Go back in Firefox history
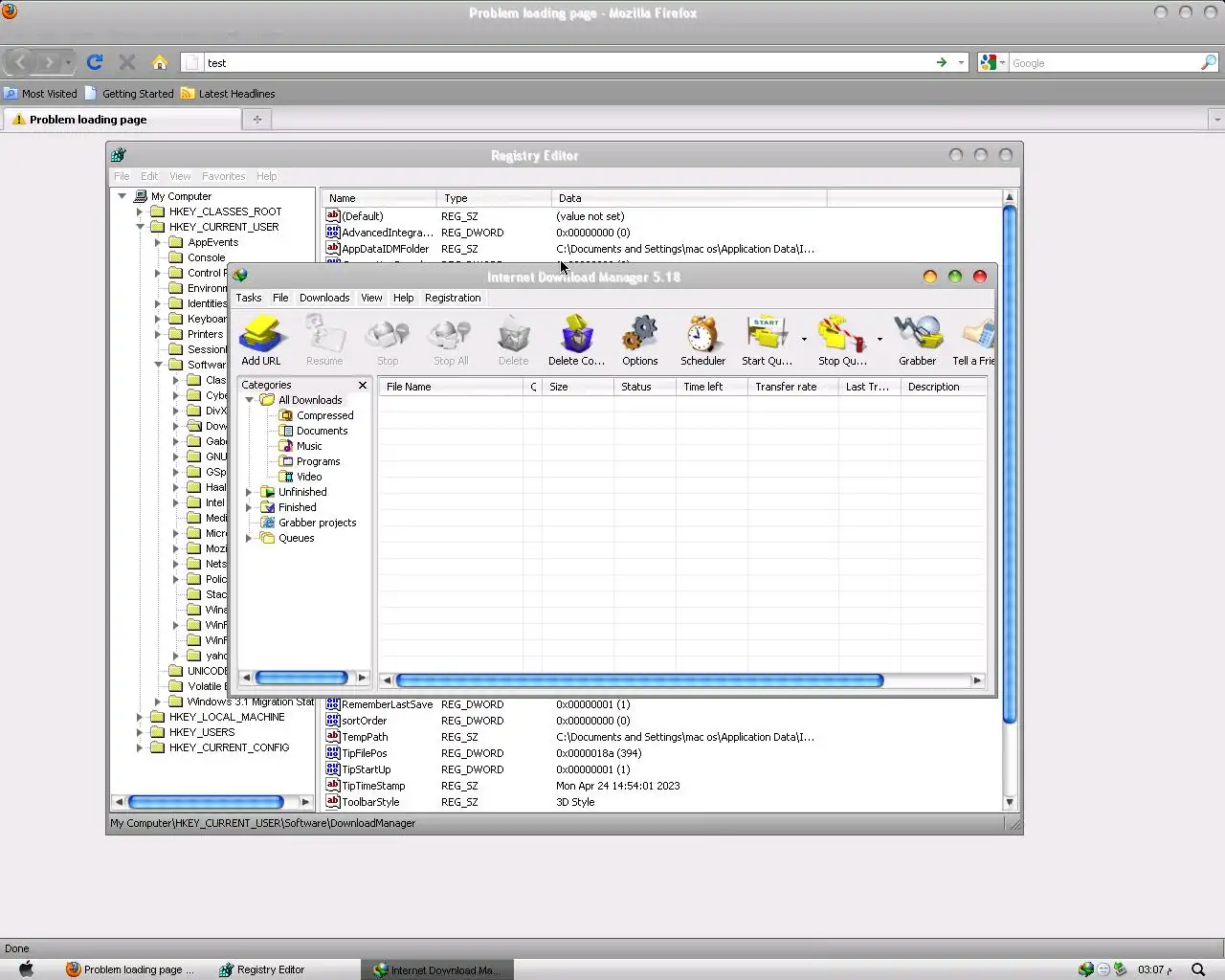Image resolution: width=1225 pixels, height=980 pixels. 20,62
